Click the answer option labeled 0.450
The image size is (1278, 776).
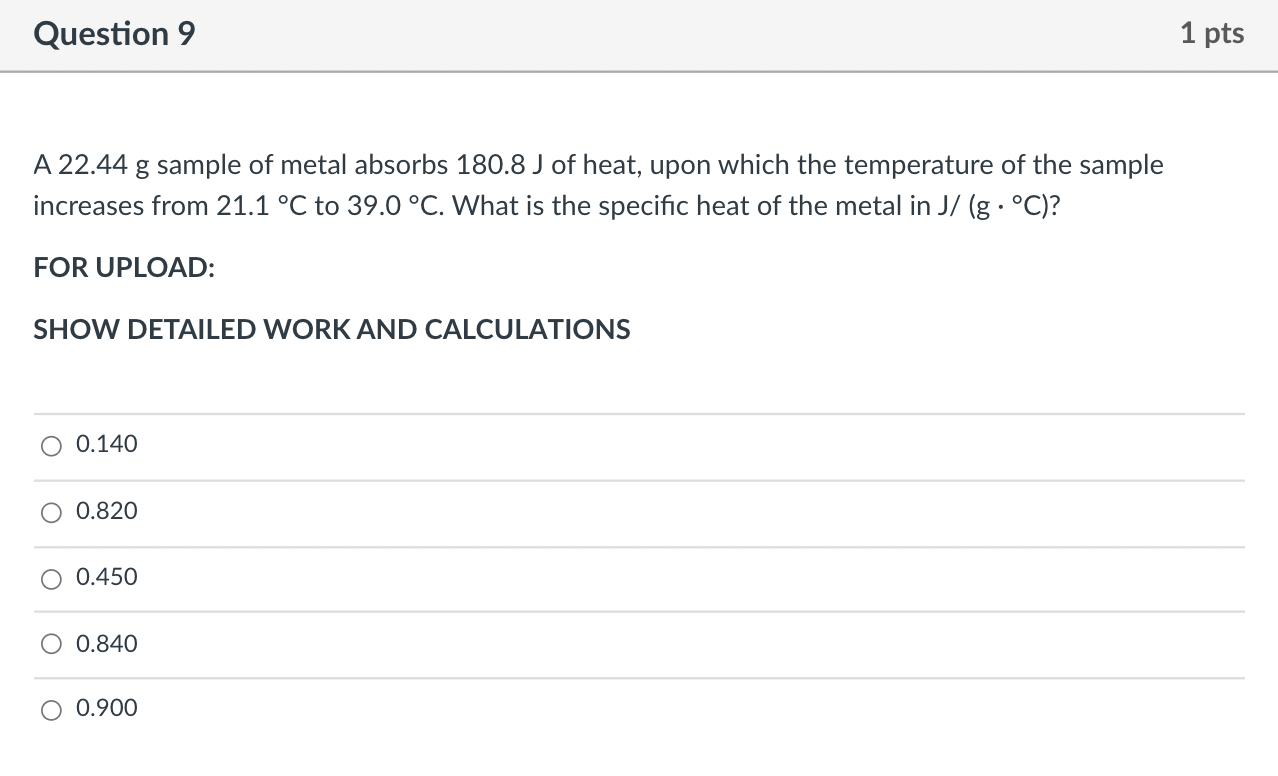(106, 577)
